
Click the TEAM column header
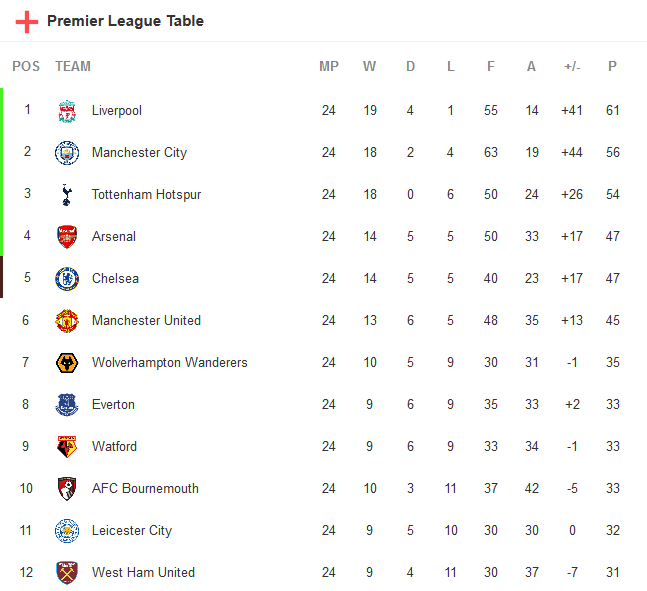tap(73, 67)
